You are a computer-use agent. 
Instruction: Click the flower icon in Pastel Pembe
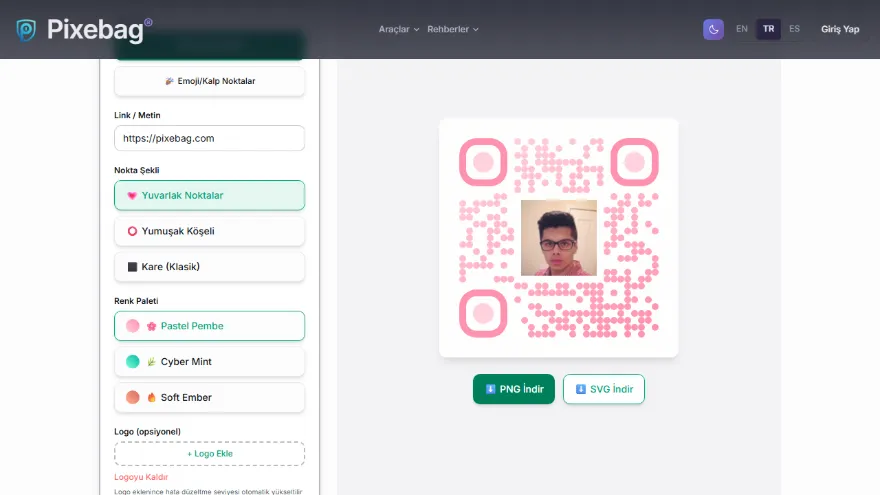coord(151,326)
